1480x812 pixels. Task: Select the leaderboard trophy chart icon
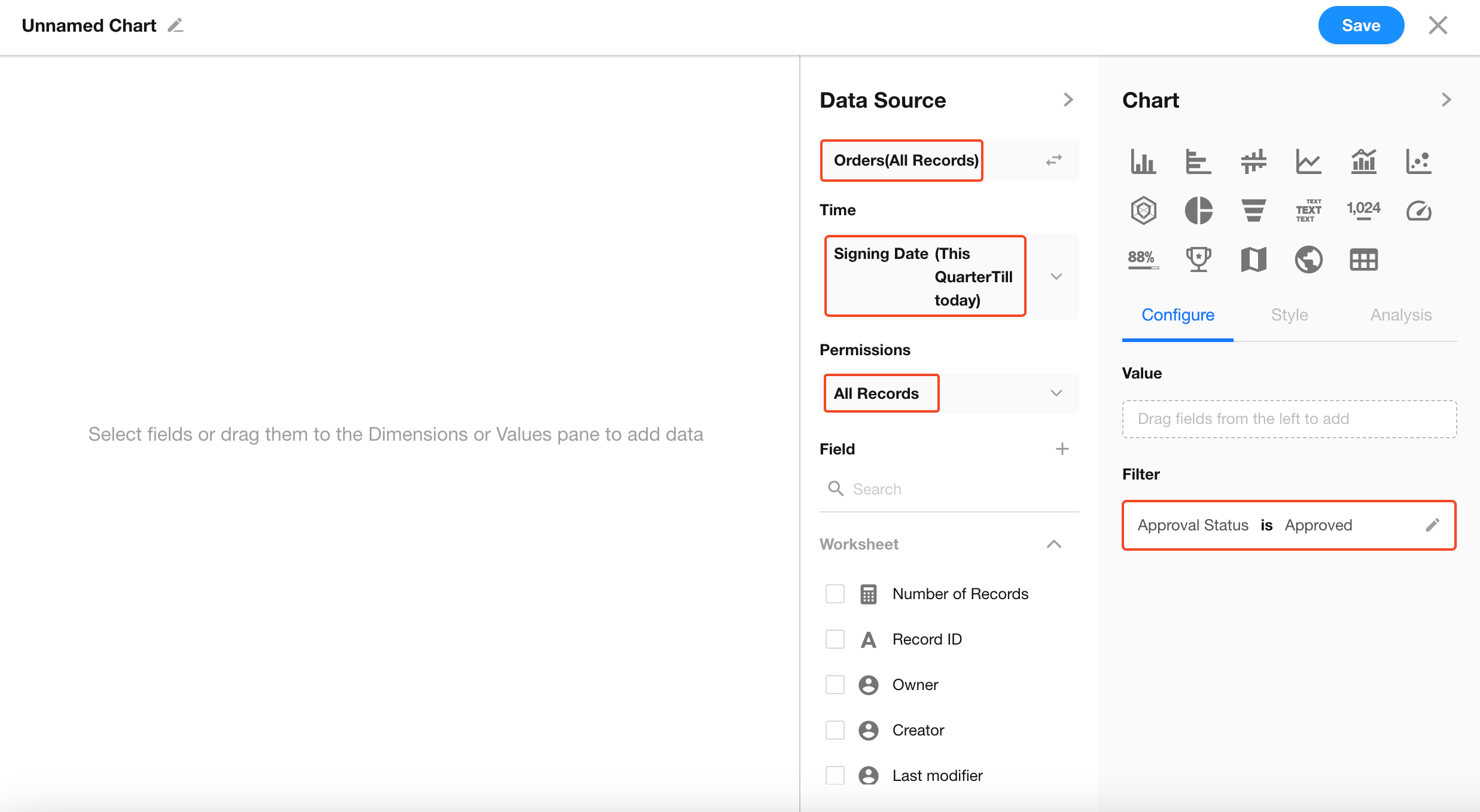pos(1198,260)
